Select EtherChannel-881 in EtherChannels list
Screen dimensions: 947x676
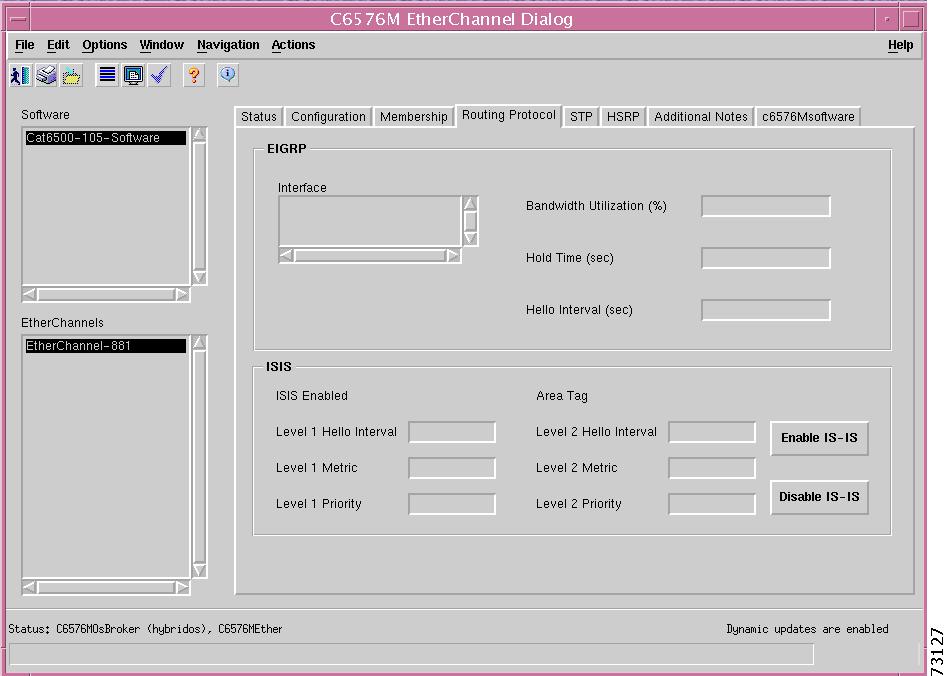106,346
